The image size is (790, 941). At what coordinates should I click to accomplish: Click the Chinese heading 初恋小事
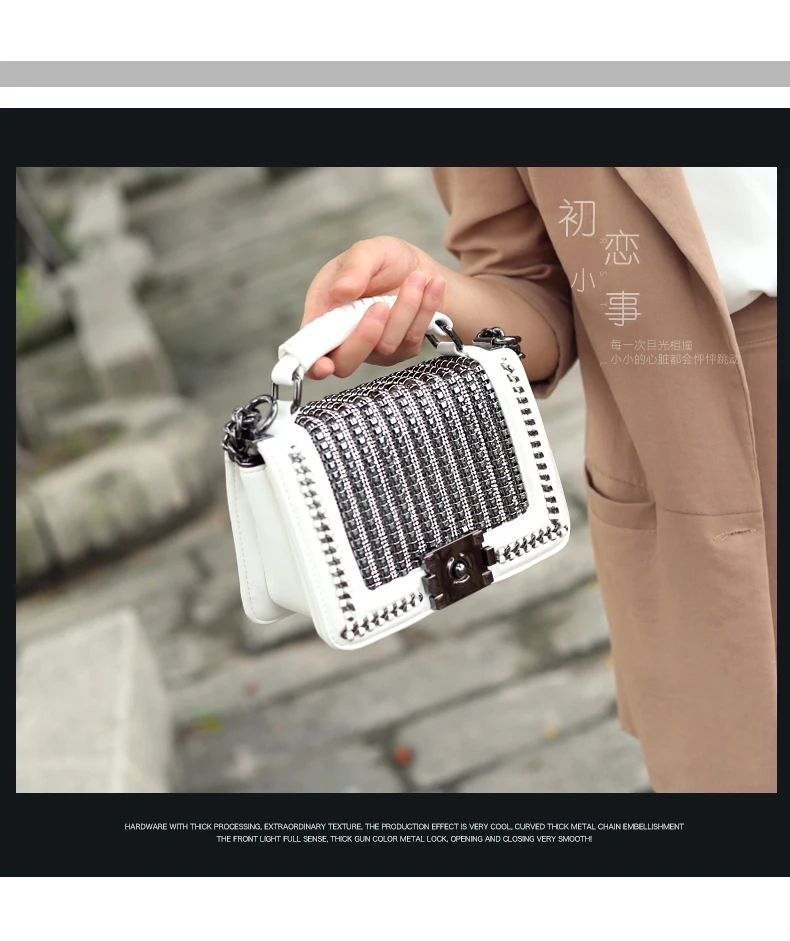click(x=600, y=263)
